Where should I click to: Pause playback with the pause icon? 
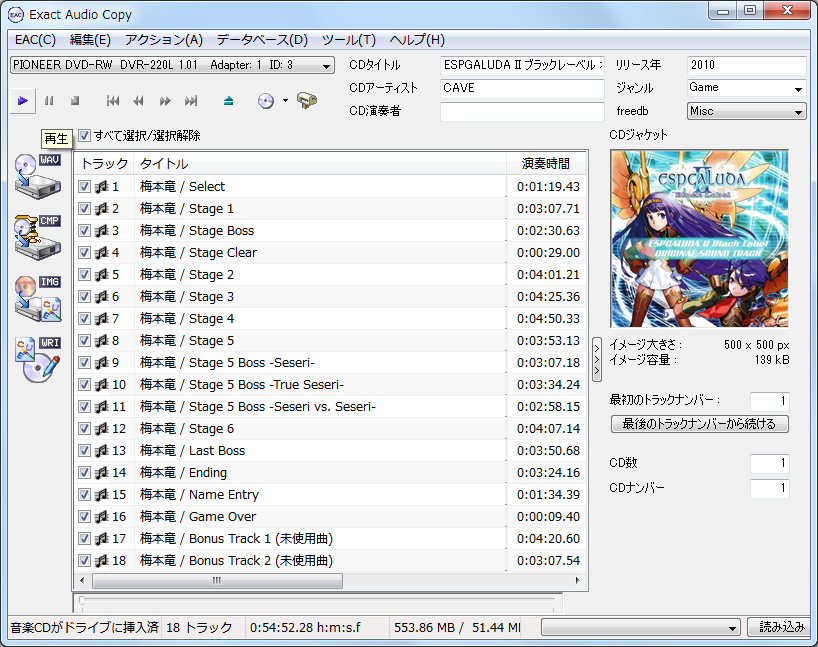click(x=49, y=101)
